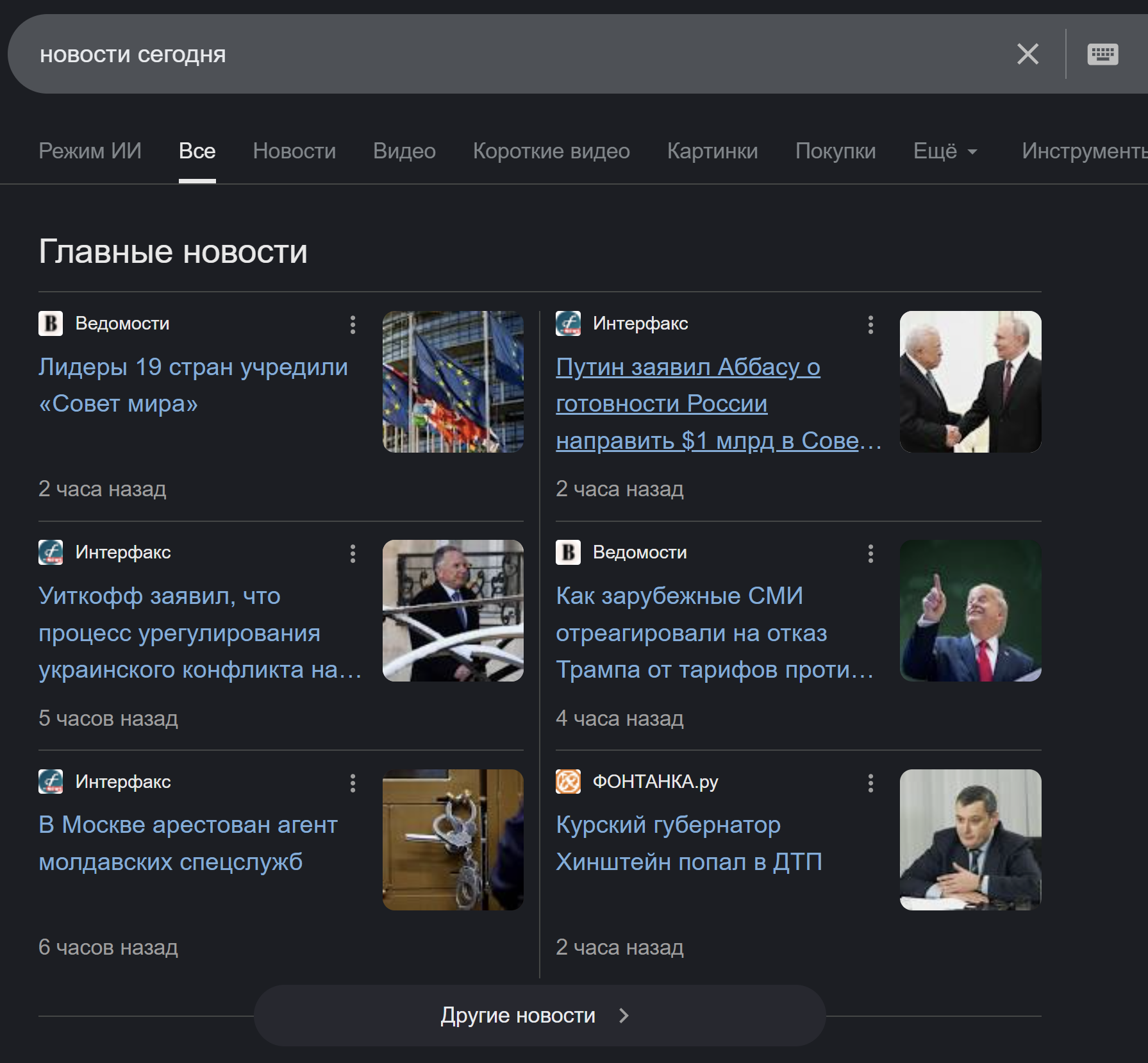Open the three-dot menu on Уиткофф article
The width and height of the screenshot is (1148, 1063).
(x=353, y=555)
